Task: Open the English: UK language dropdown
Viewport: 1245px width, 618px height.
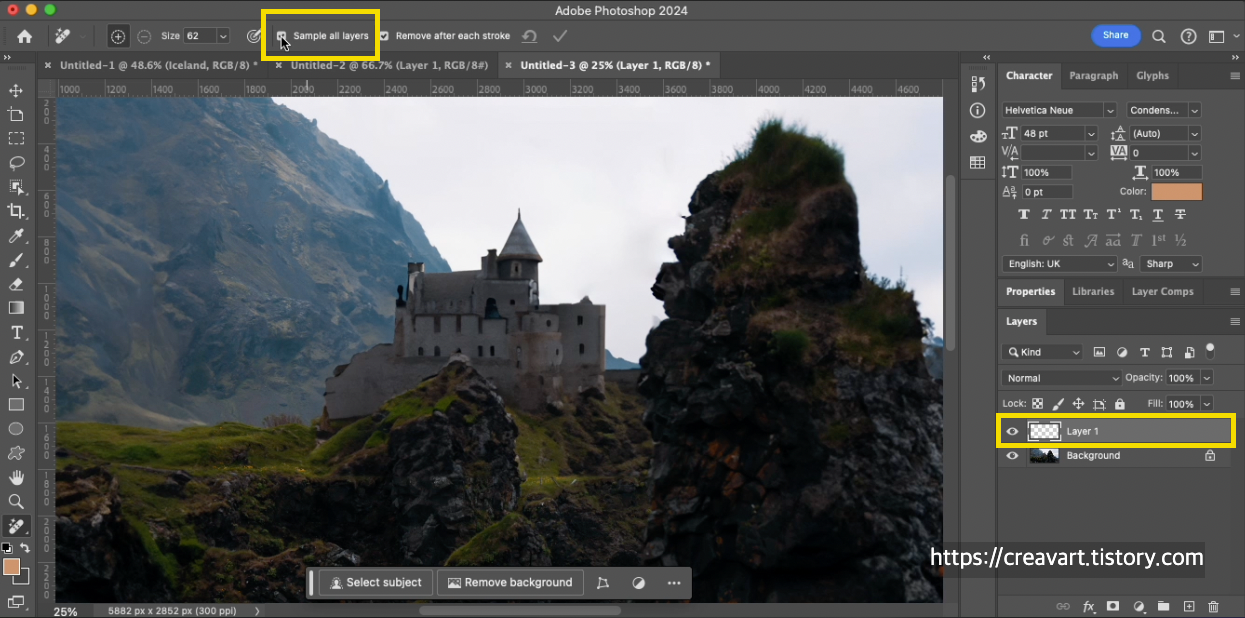Action: point(1059,264)
